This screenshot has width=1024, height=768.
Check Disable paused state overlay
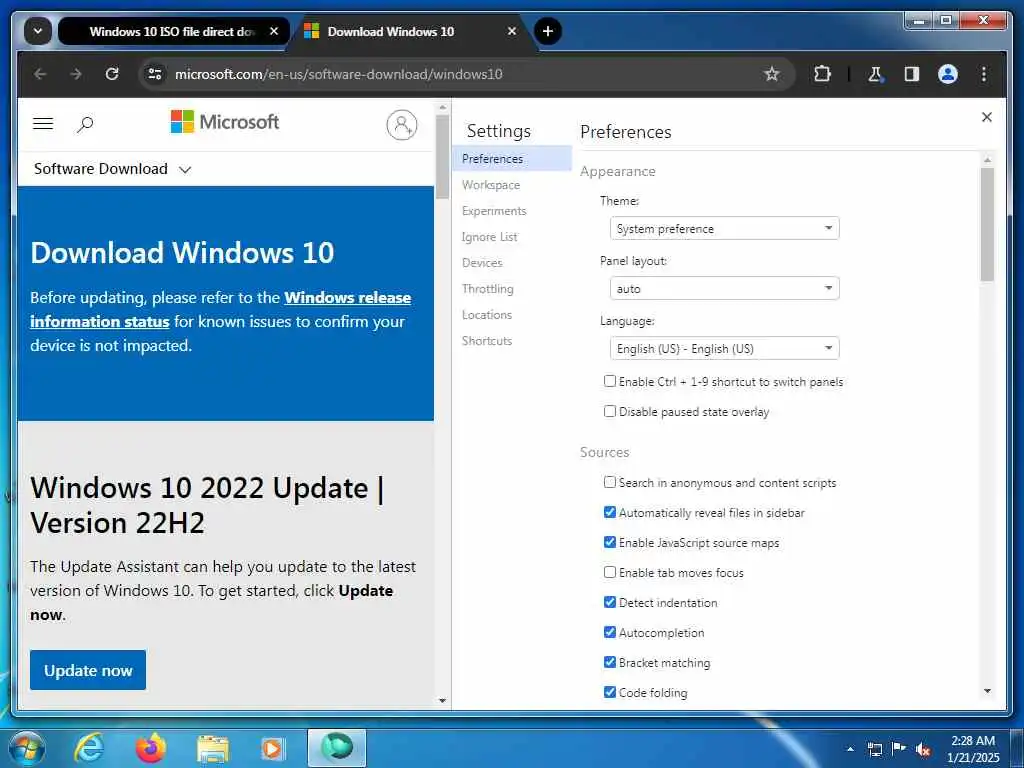(x=609, y=411)
